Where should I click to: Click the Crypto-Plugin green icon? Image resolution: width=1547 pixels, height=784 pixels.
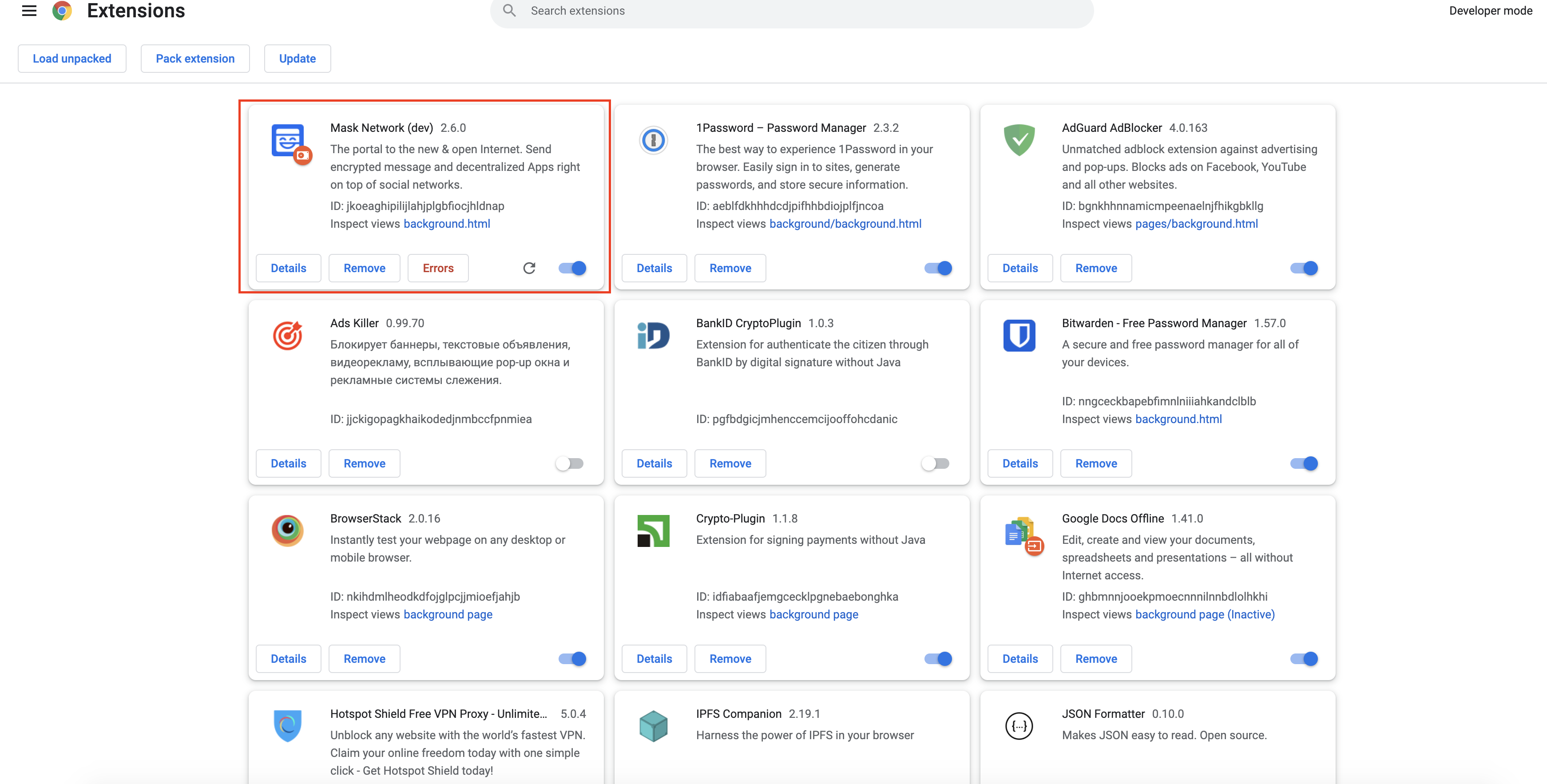click(x=653, y=531)
